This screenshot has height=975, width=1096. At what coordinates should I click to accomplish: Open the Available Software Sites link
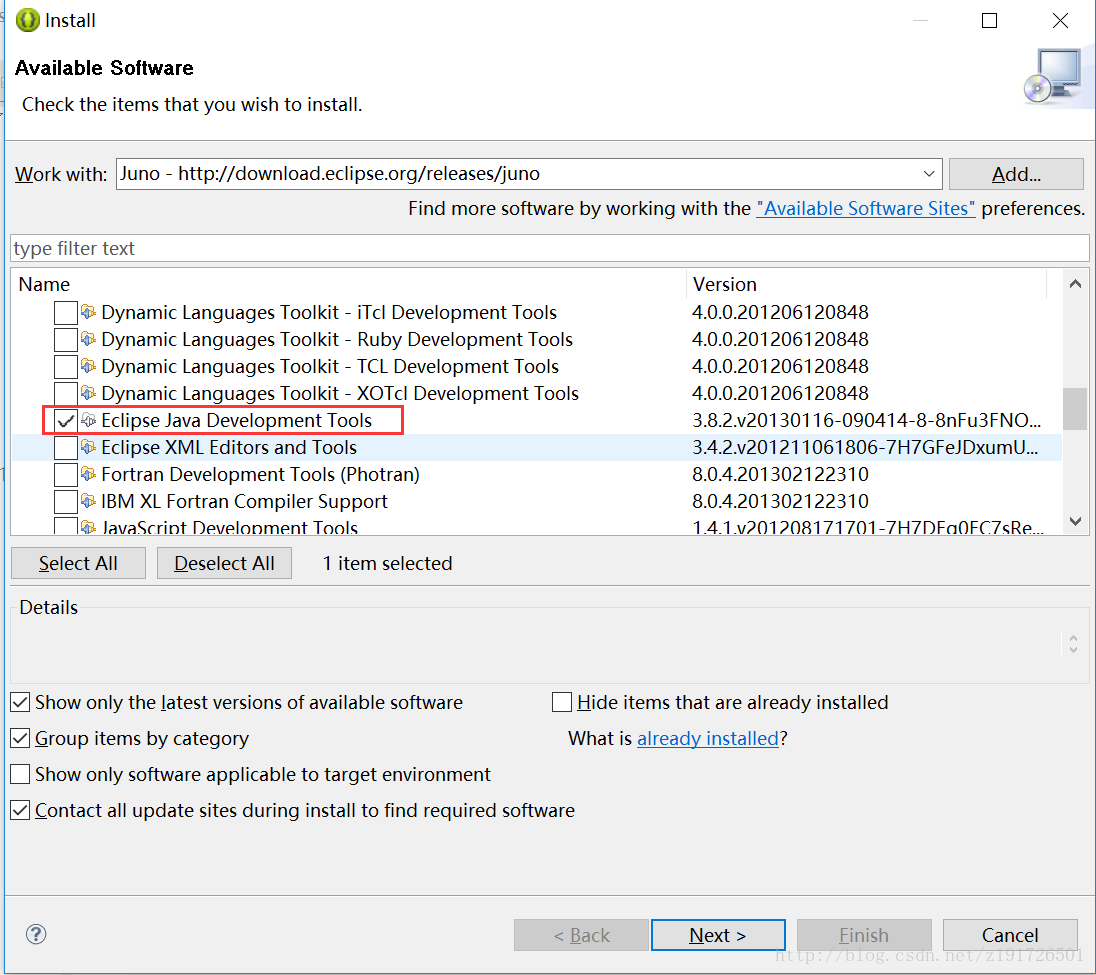[865, 208]
